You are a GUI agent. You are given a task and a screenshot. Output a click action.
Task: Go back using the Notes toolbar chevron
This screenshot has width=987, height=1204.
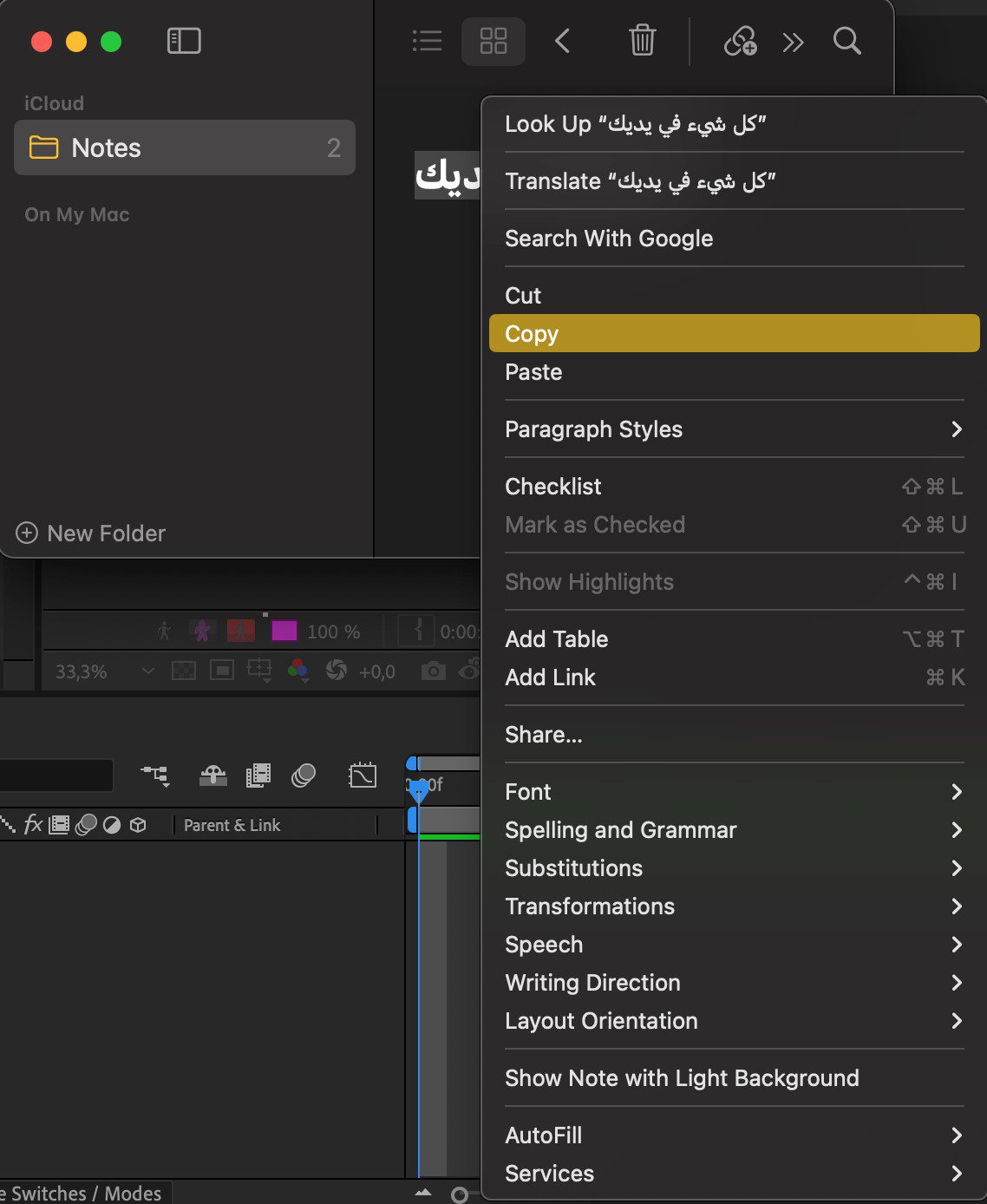(x=563, y=41)
